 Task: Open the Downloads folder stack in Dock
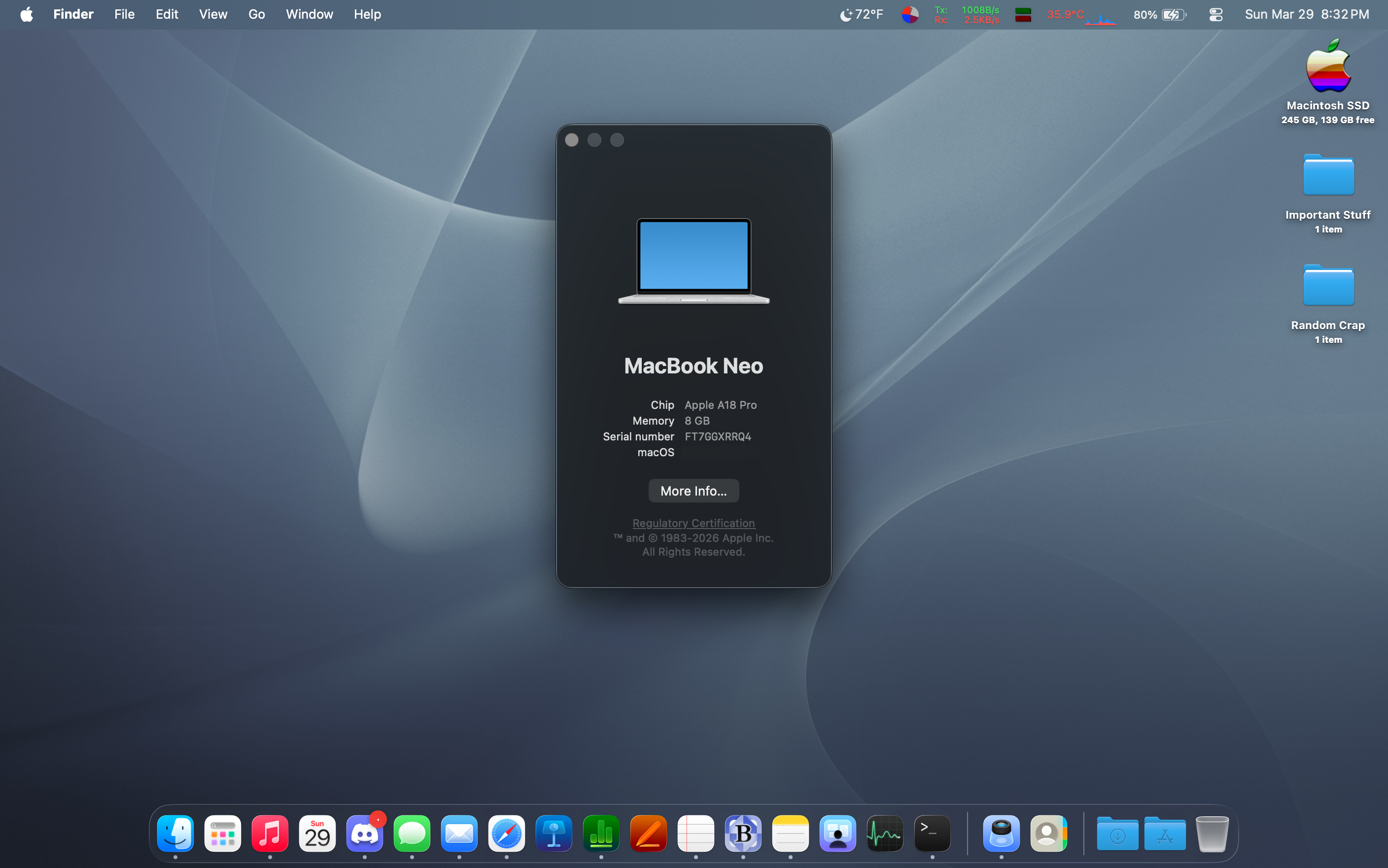1117,834
